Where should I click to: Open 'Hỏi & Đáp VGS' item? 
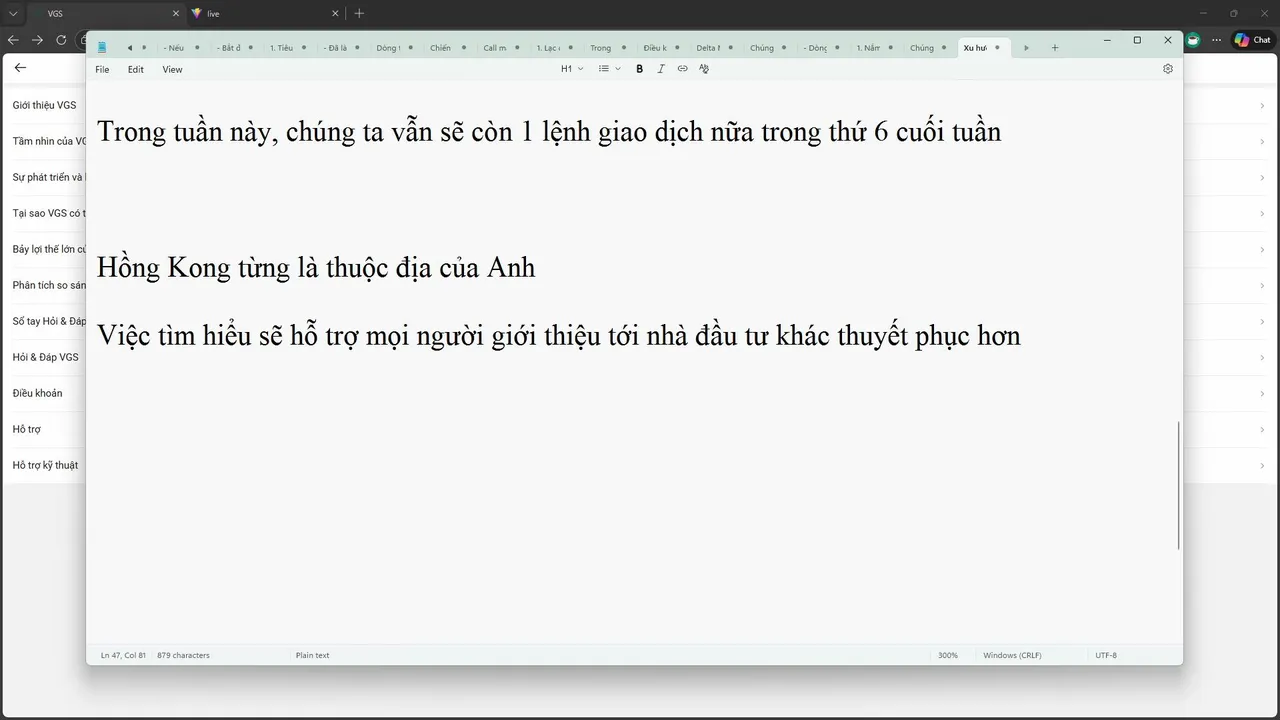(x=45, y=357)
